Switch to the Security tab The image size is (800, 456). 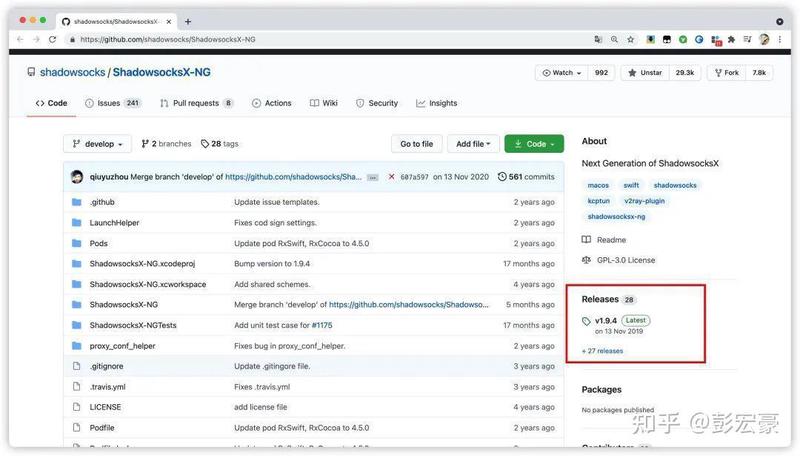coord(377,103)
